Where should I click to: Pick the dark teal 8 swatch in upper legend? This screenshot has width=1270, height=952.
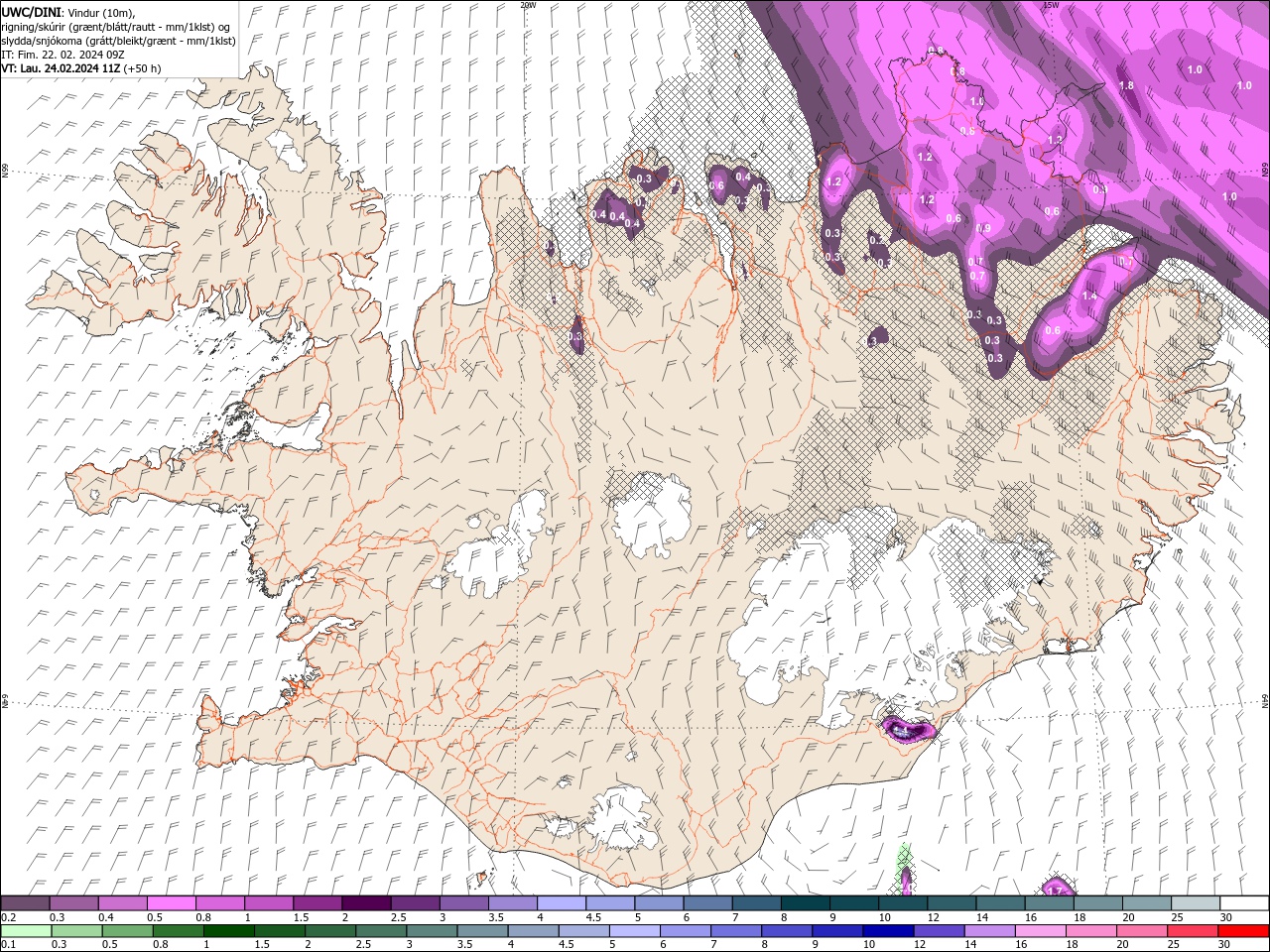click(x=806, y=903)
